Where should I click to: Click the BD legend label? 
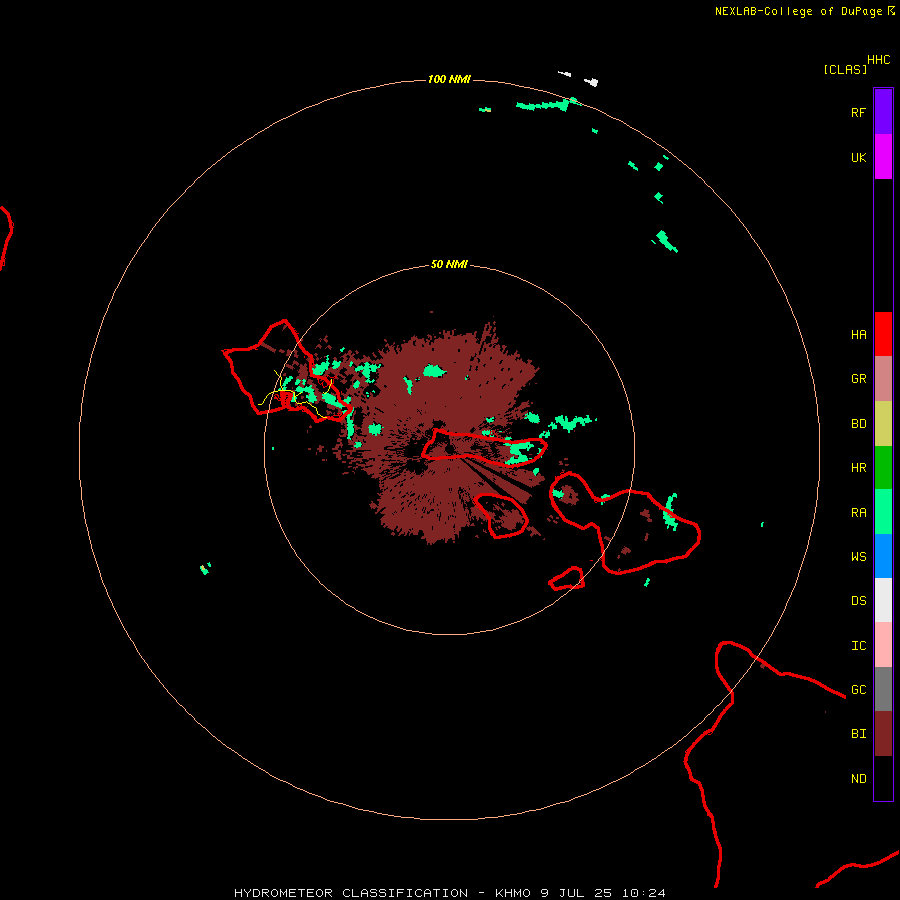[859, 424]
